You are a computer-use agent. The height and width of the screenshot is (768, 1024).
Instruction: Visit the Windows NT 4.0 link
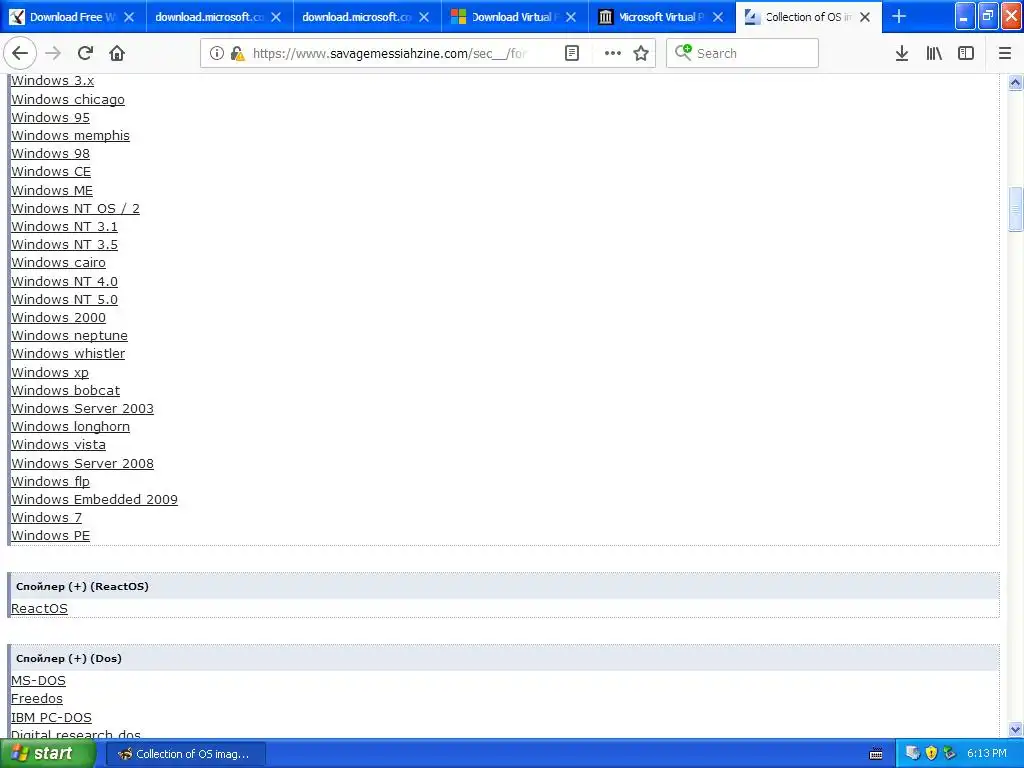coord(65,281)
